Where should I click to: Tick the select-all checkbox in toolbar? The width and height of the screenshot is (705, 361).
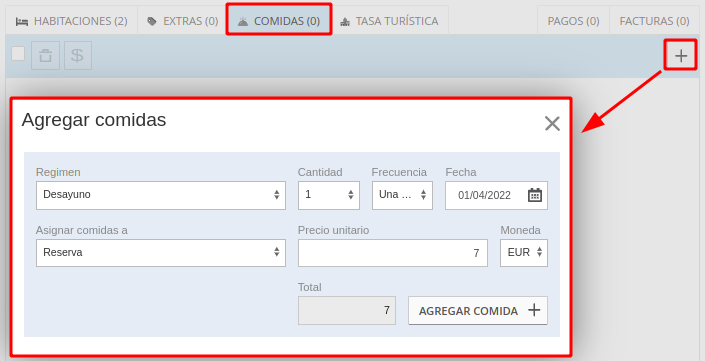(x=18, y=53)
